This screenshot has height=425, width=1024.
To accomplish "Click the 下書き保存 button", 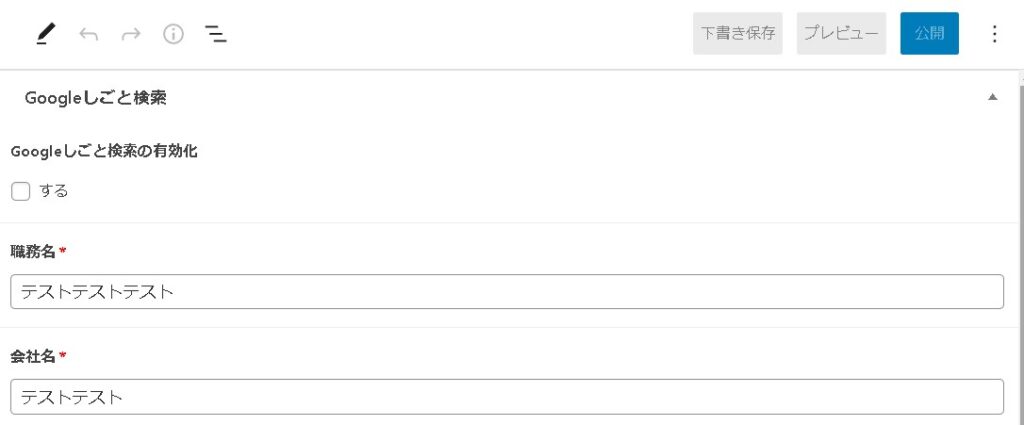I will [x=738, y=33].
